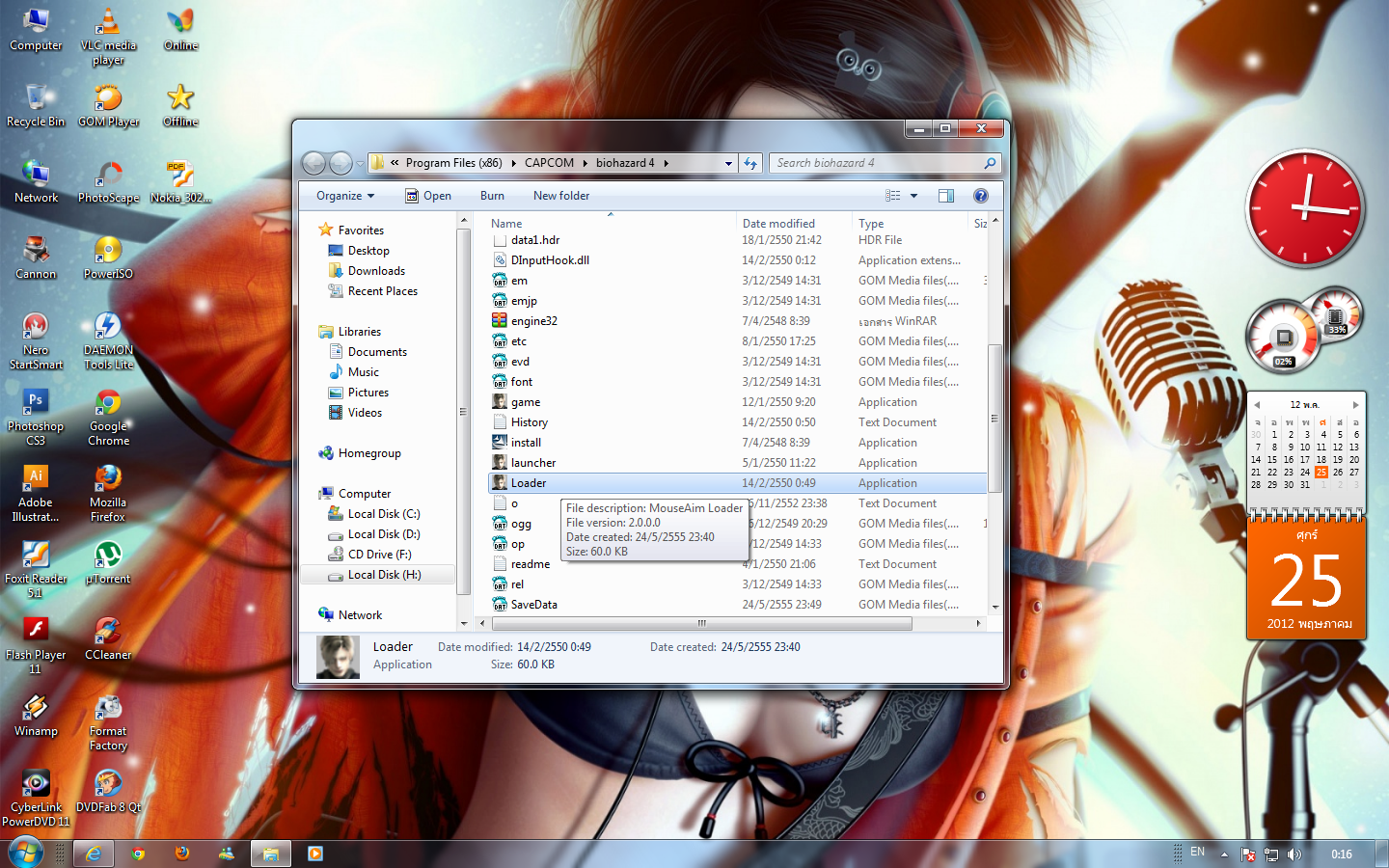Click the CAPCOM breadcrumb in address bar

pyautogui.click(x=549, y=163)
